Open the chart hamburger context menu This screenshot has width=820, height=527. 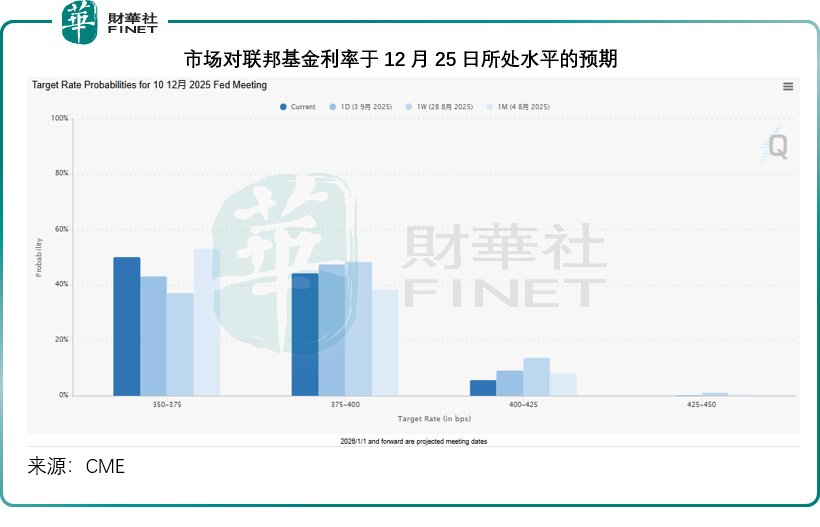[788, 87]
